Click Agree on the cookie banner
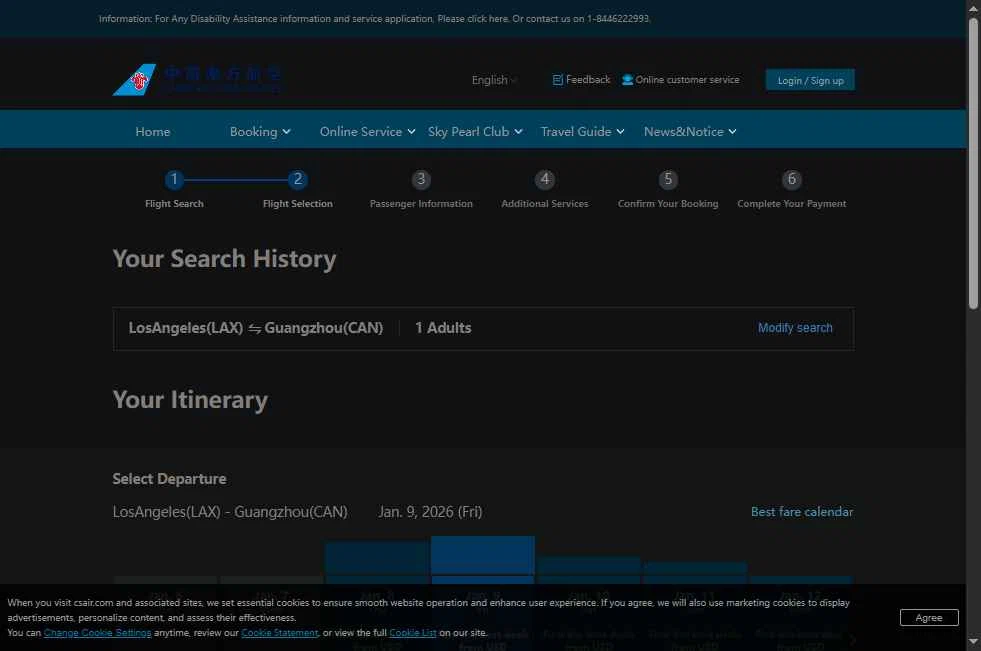 [x=929, y=617]
